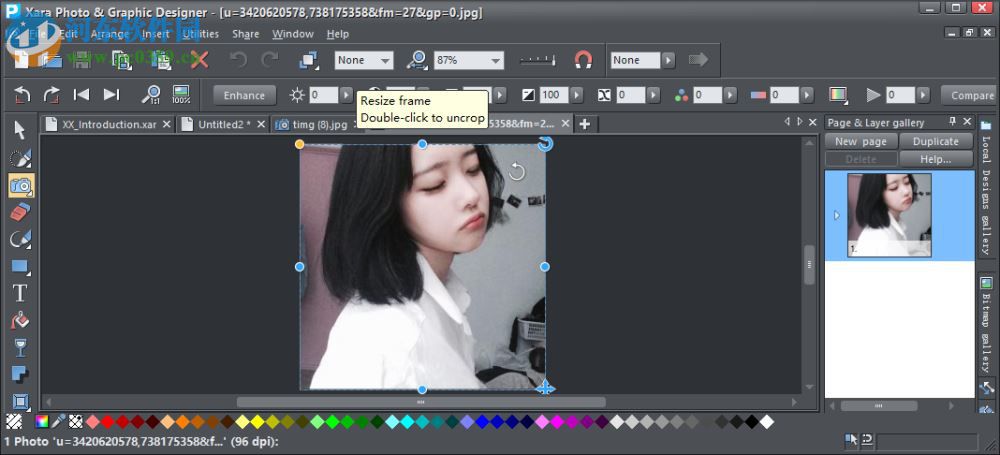Click the brightness value field
The image size is (1000, 455).
tap(323, 95)
